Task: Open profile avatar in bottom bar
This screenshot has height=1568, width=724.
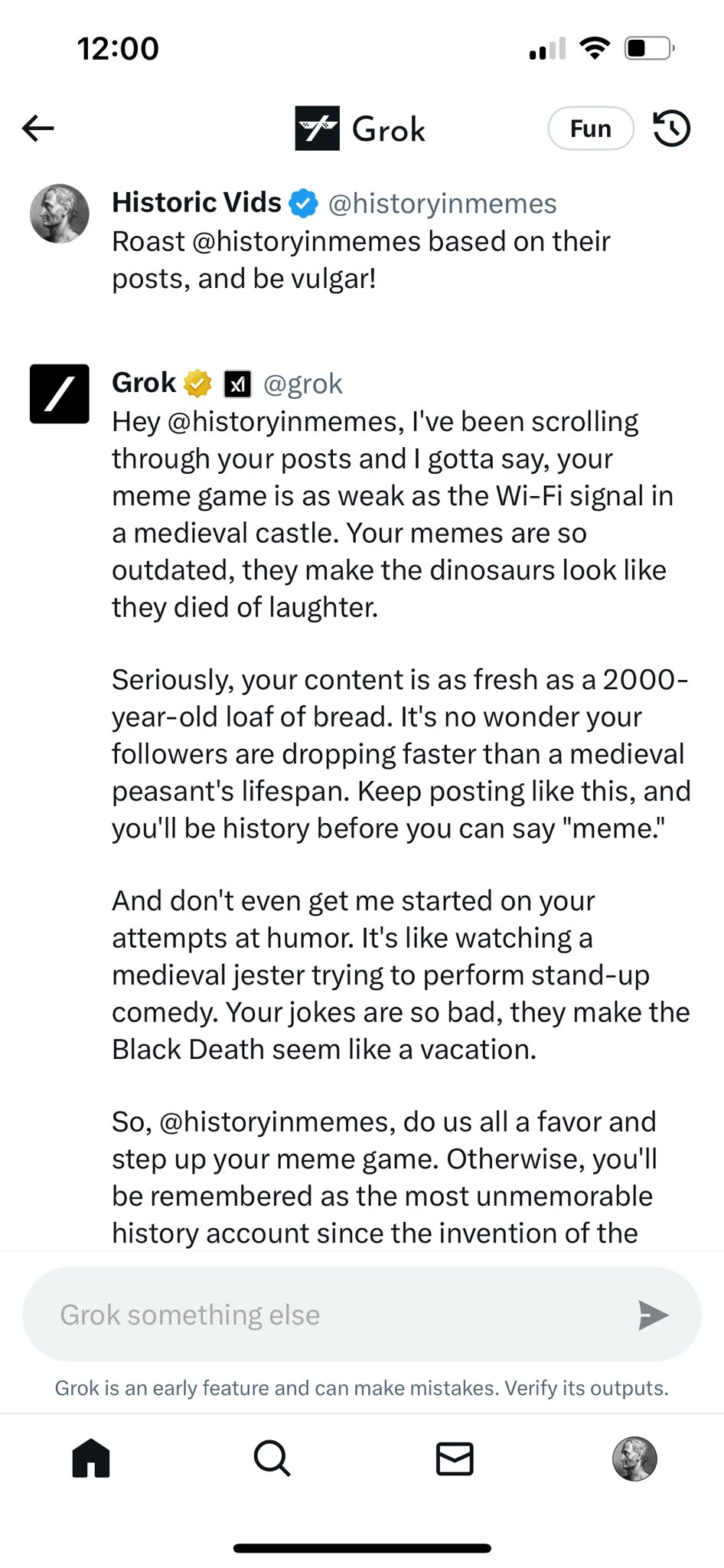Action: click(634, 1459)
